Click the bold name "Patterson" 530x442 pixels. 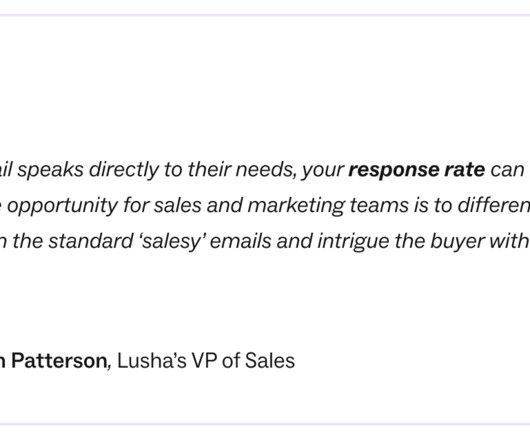point(59,361)
